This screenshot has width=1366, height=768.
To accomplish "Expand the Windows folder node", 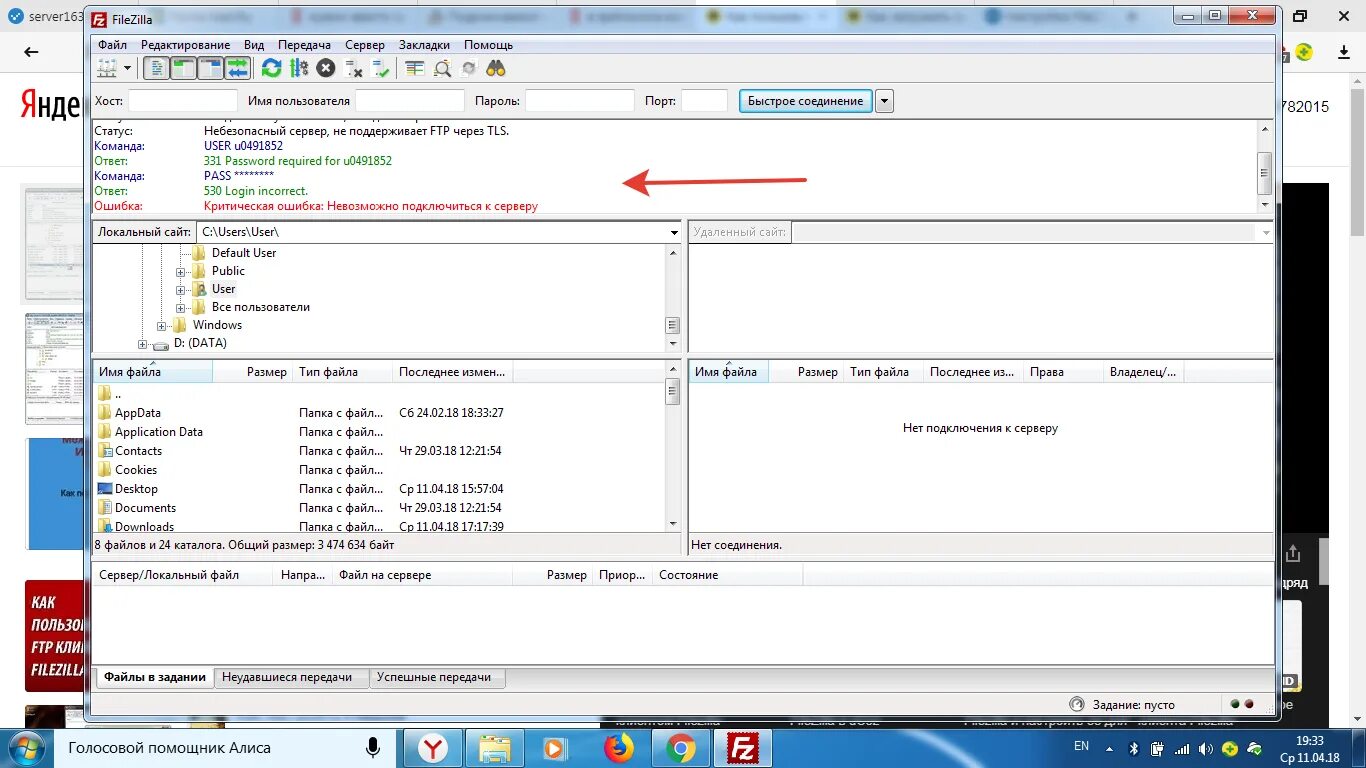I will coord(162,326).
